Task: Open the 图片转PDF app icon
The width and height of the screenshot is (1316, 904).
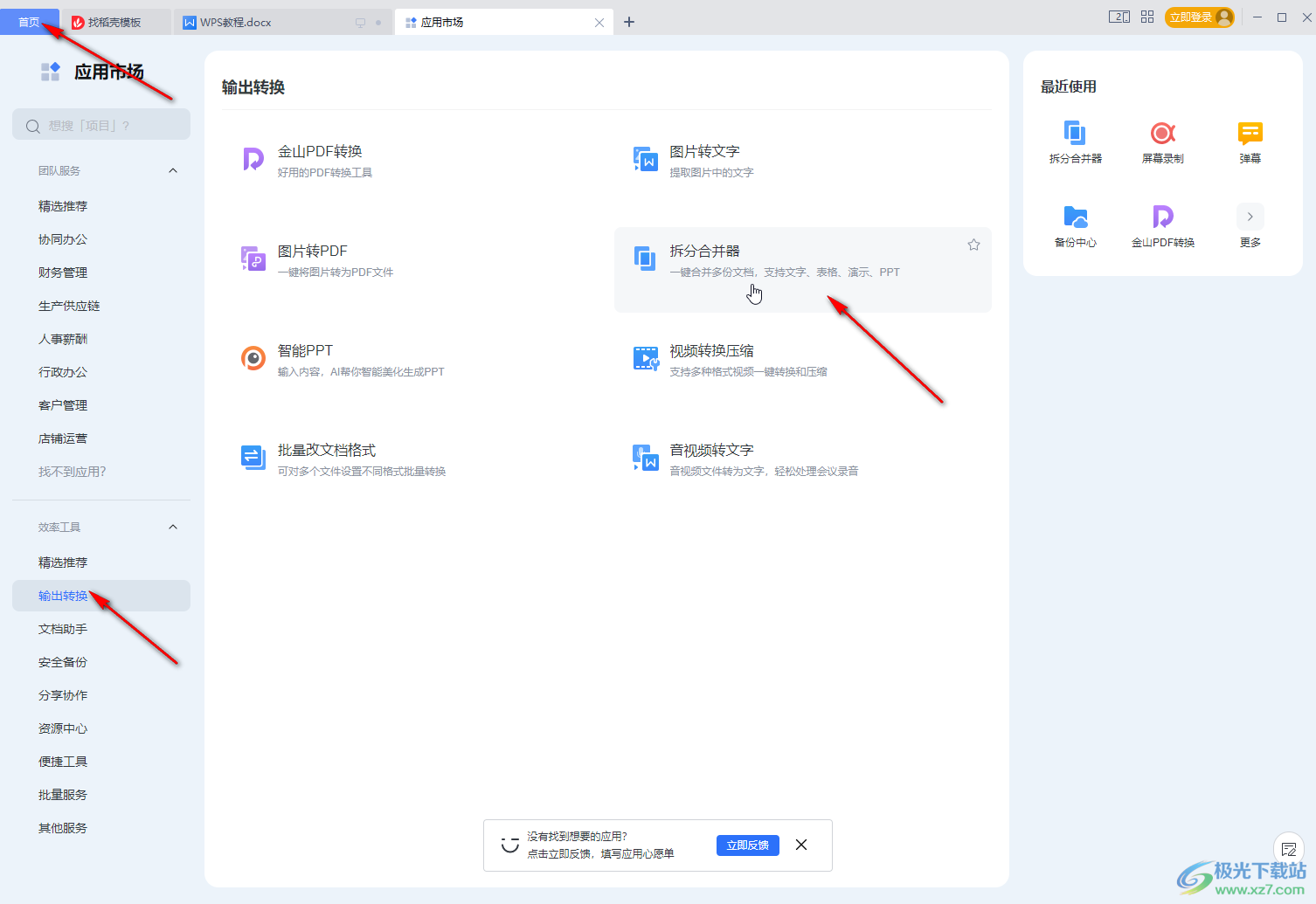Action: coord(253,259)
